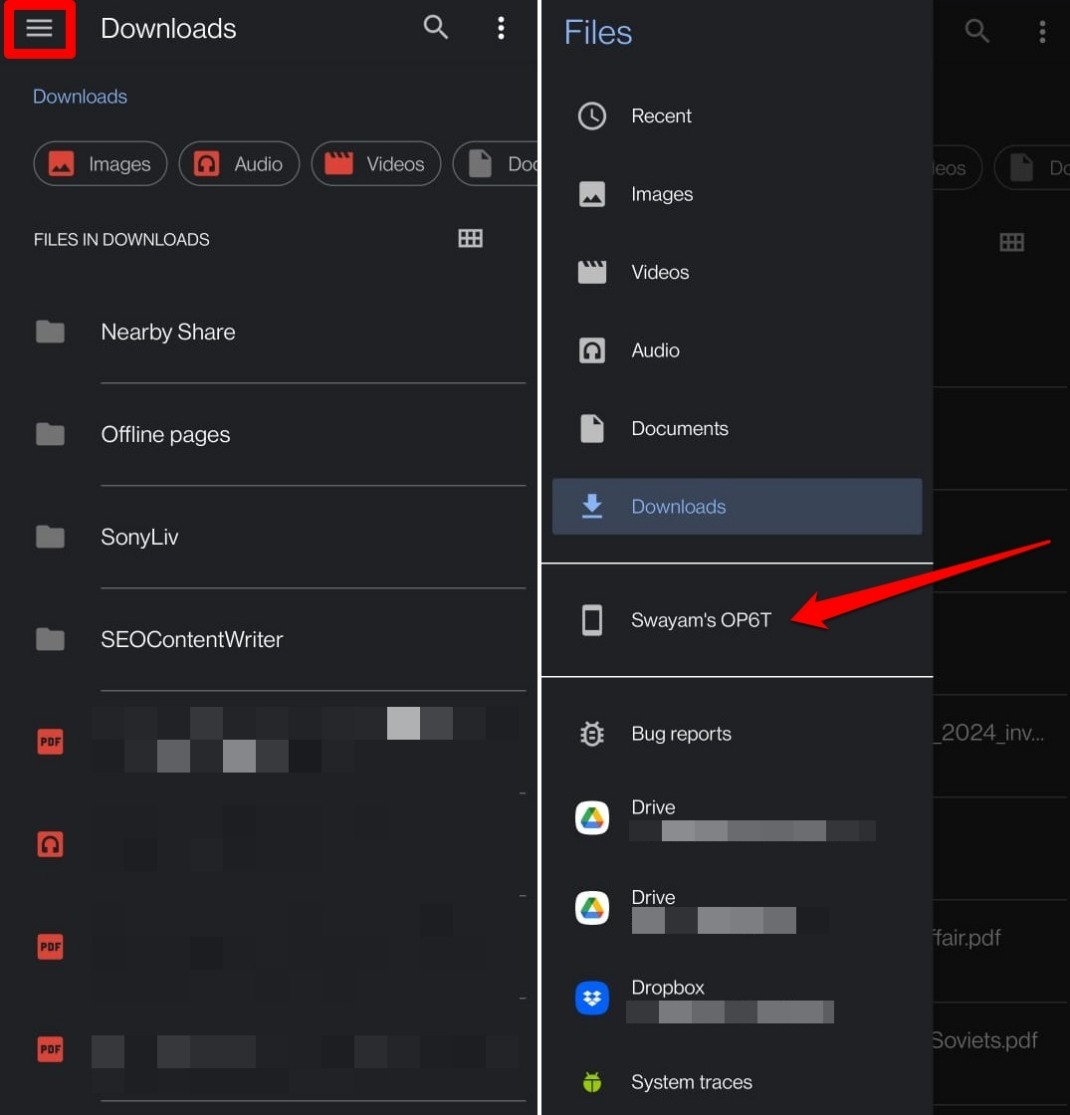Click the phone icon beside Swayam's OP6T
Image resolution: width=1070 pixels, height=1115 pixels.
[x=592, y=620]
